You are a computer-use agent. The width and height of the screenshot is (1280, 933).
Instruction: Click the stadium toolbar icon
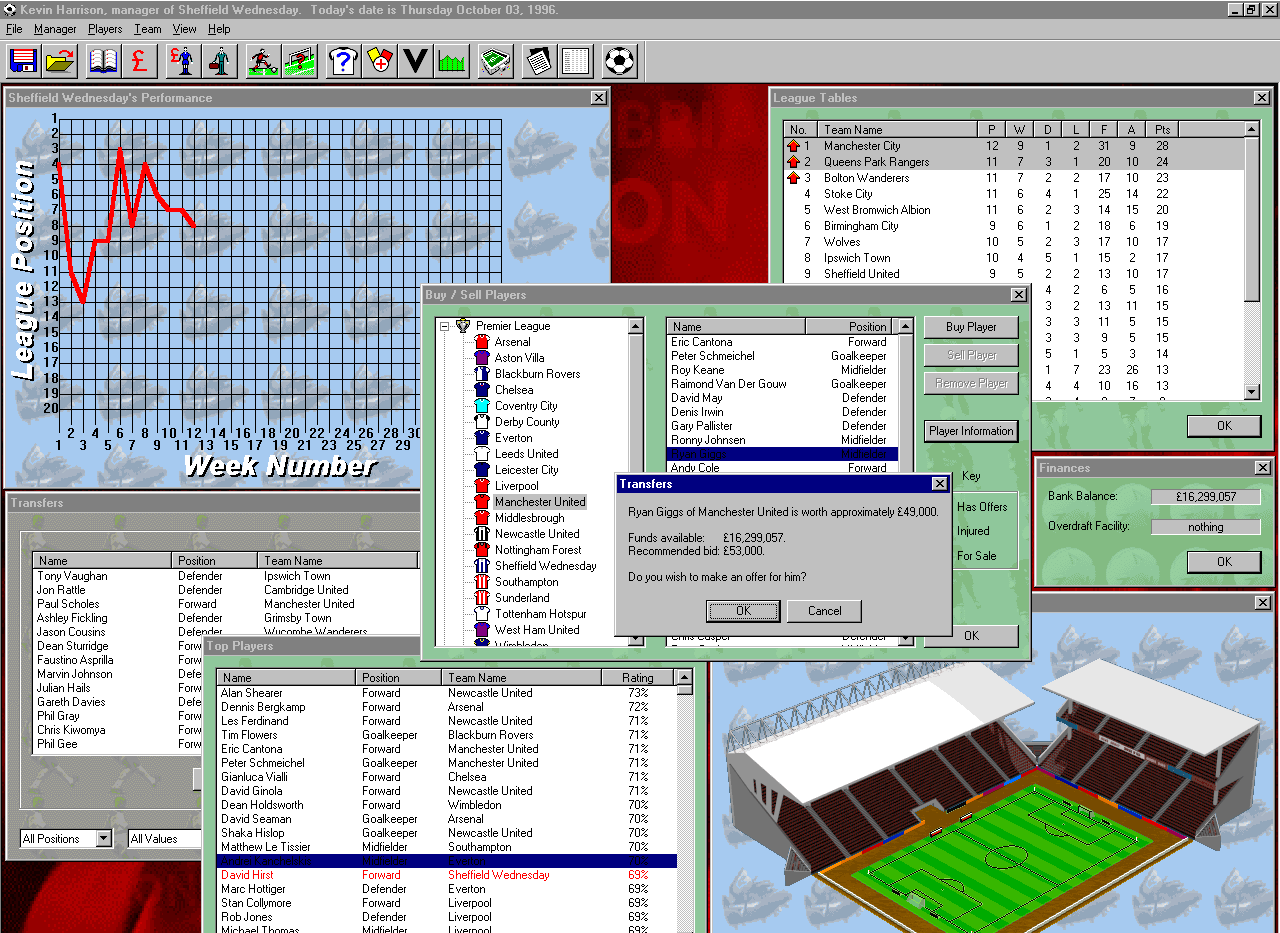pyautogui.click(x=496, y=61)
